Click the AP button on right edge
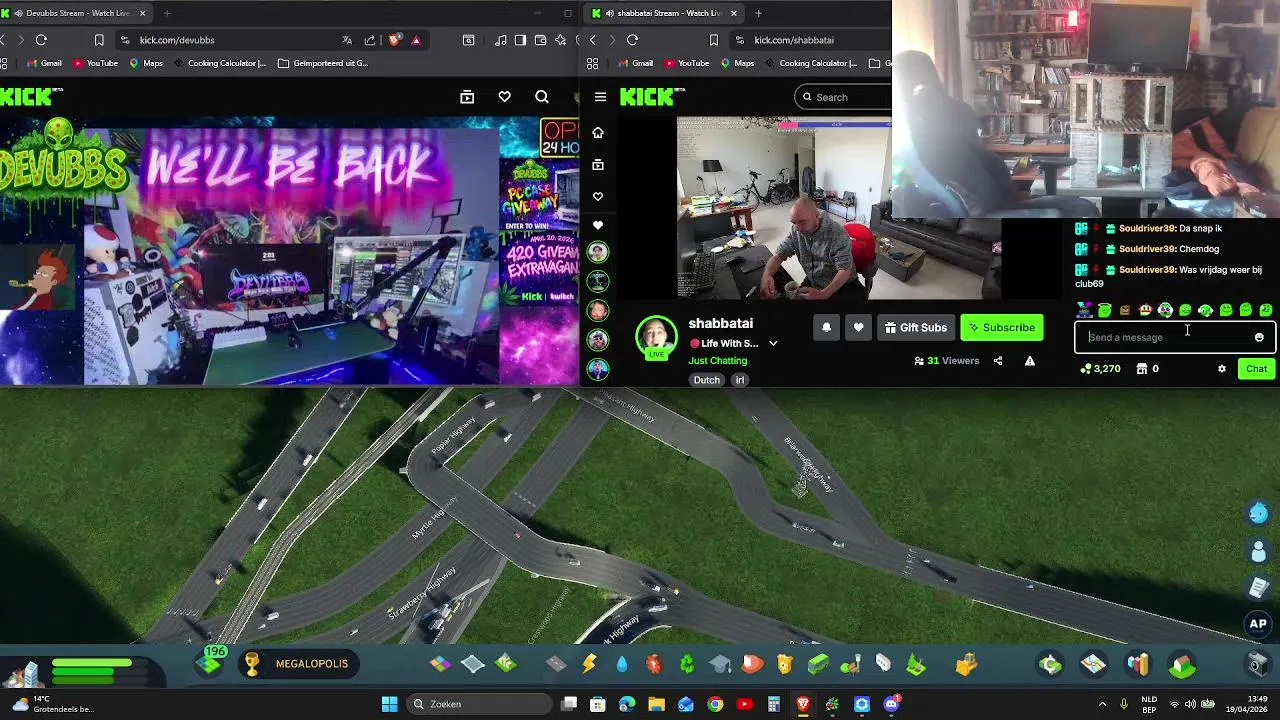Screen dimensions: 1280x720 [1258, 624]
